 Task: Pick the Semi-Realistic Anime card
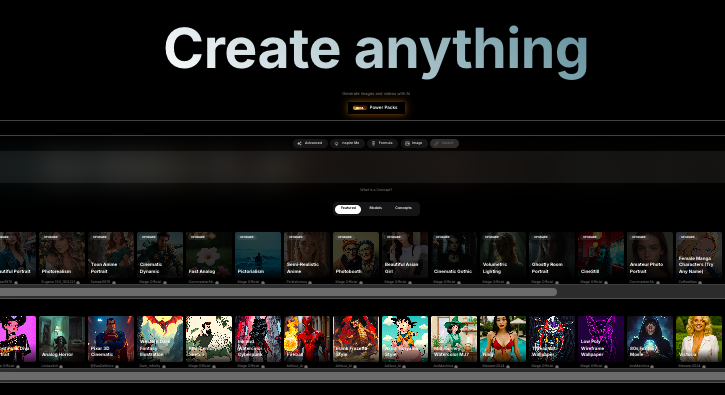pyautogui.click(x=307, y=255)
